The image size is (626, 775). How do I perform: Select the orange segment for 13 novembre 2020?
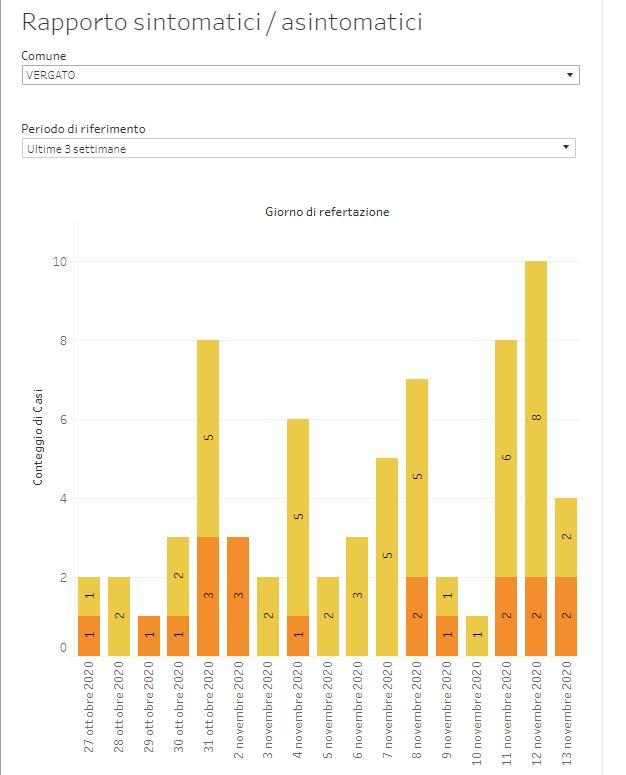coord(566,616)
